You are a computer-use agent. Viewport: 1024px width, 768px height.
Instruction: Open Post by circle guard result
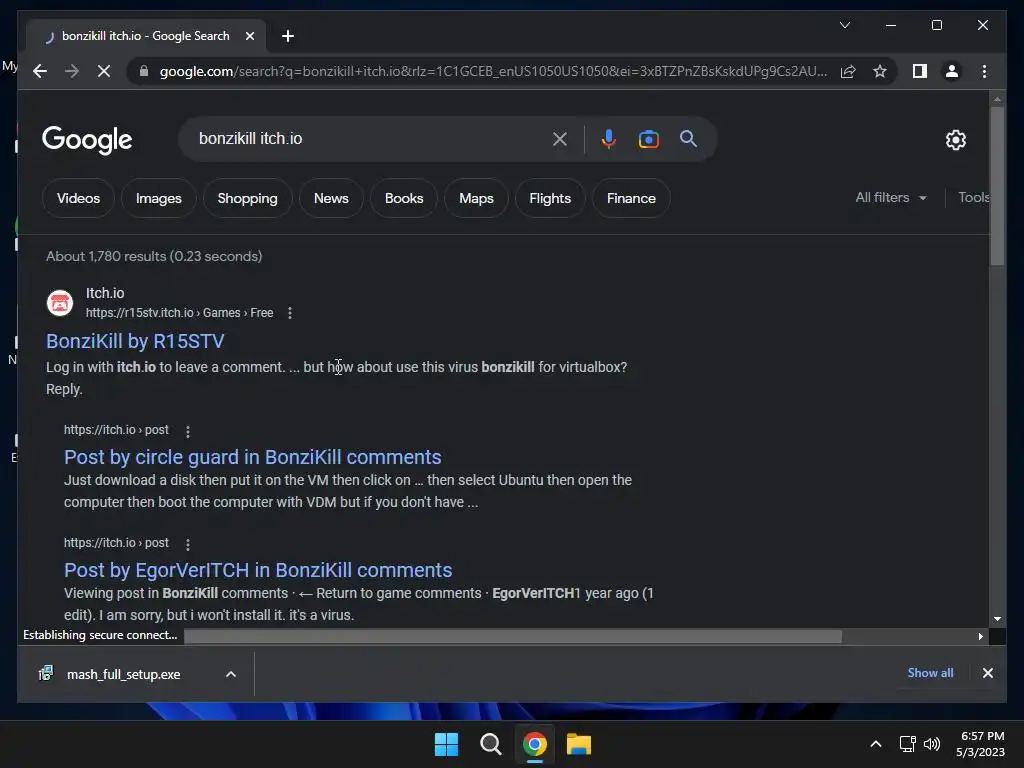point(253,457)
